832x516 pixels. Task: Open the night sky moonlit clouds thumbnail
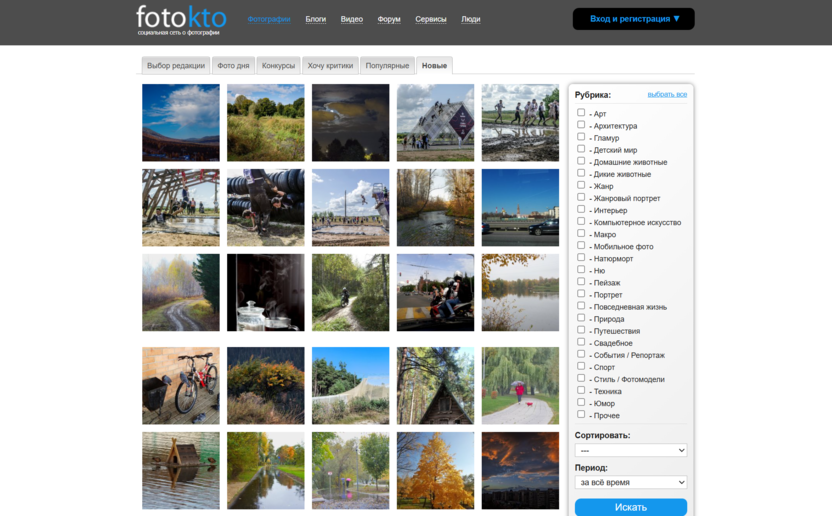click(351, 123)
